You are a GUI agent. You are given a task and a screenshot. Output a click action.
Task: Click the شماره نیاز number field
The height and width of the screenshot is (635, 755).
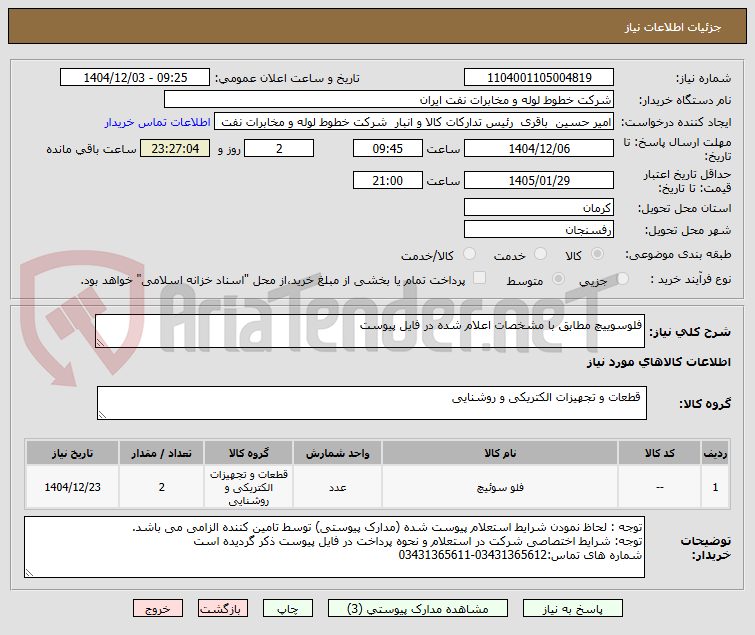point(539,77)
